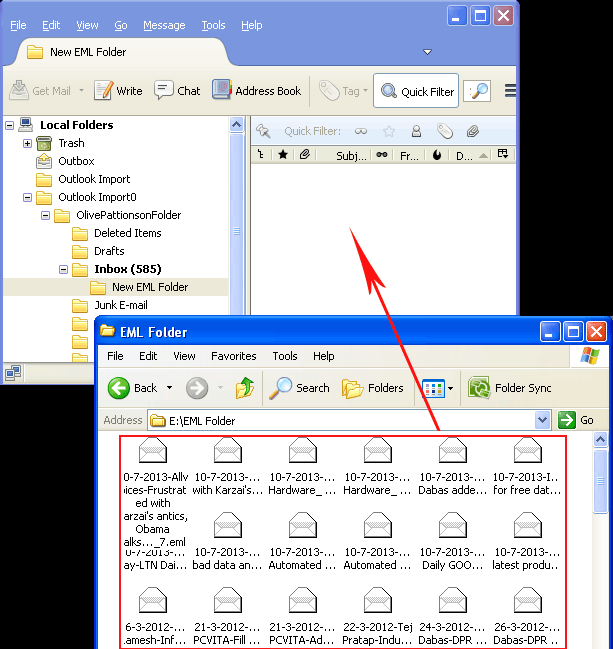Screen dimensions: 613x649
Task: Click the Get Mail button
Action: pyautogui.click(x=41, y=91)
